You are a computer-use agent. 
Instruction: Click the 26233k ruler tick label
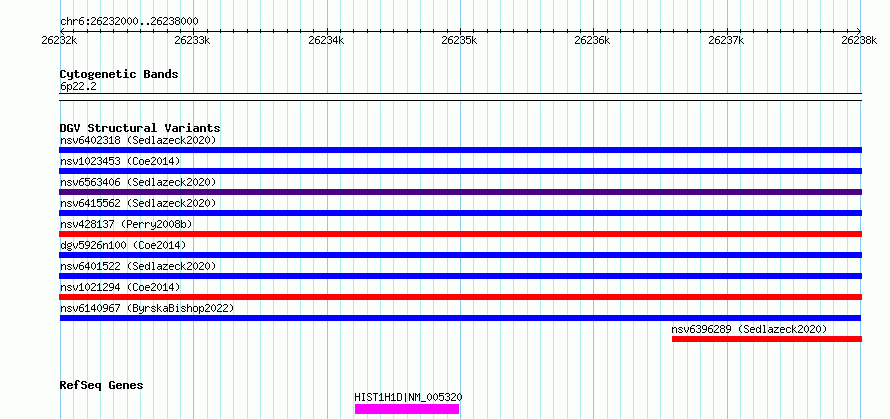[x=193, y=40]
